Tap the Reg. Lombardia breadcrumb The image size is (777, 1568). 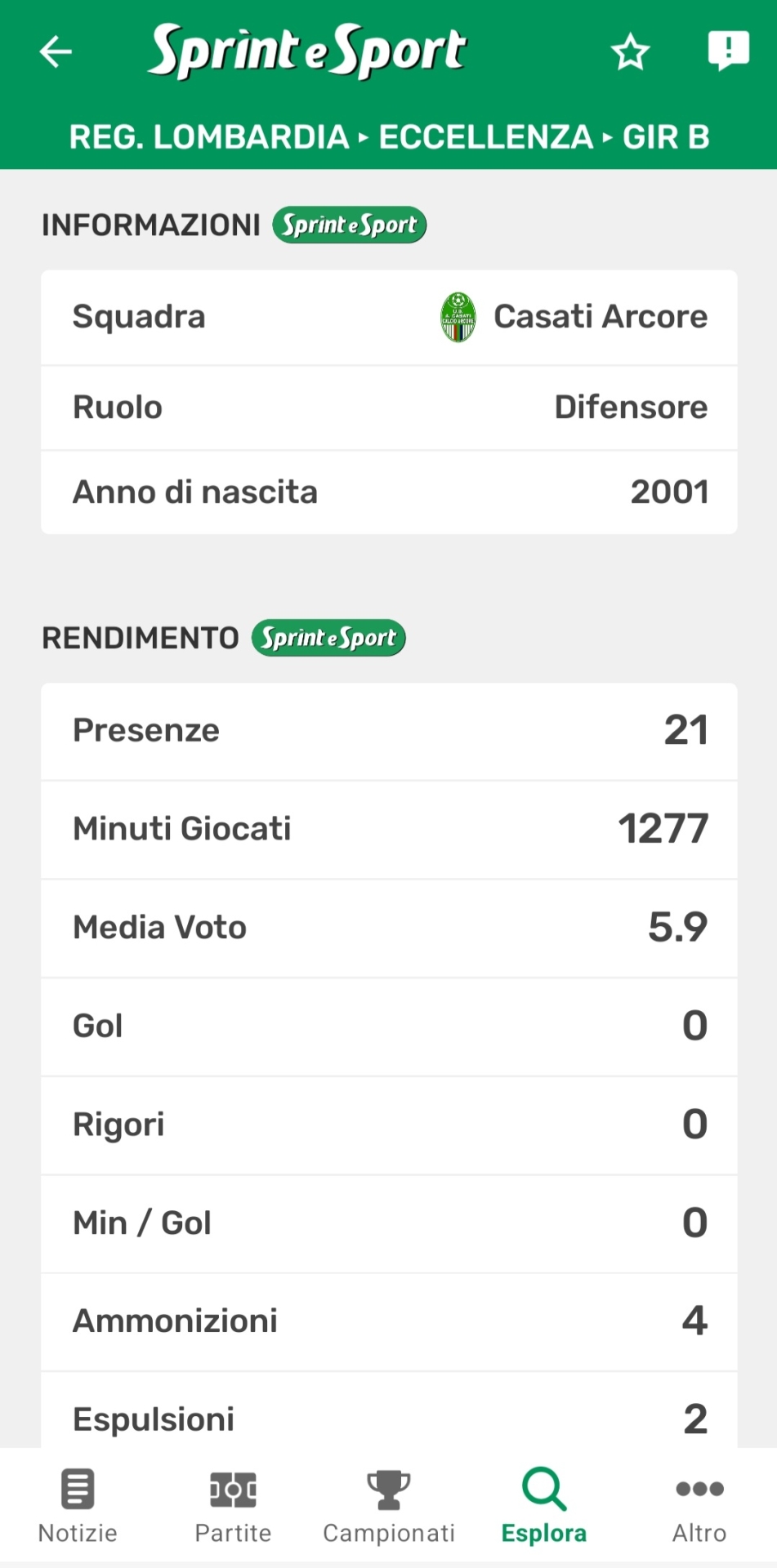click(x=209, y=137)
